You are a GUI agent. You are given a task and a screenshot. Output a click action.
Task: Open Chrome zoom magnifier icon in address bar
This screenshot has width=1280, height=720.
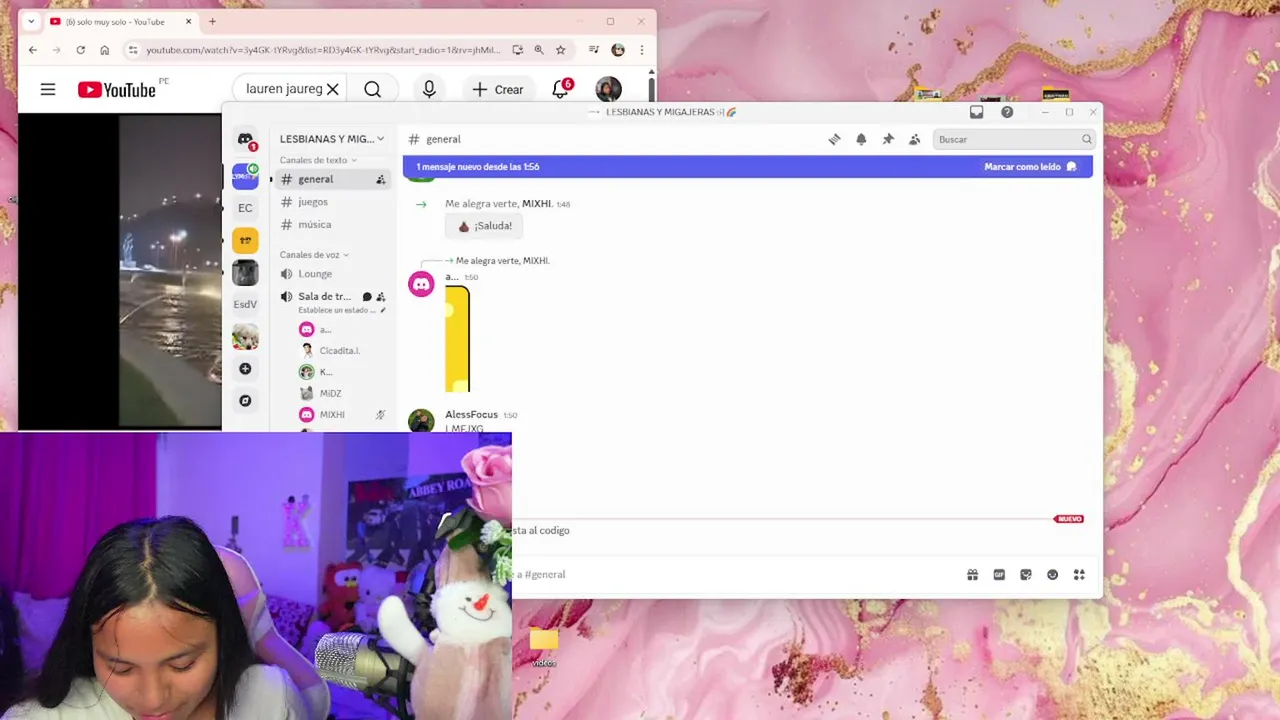coord(539,50)
